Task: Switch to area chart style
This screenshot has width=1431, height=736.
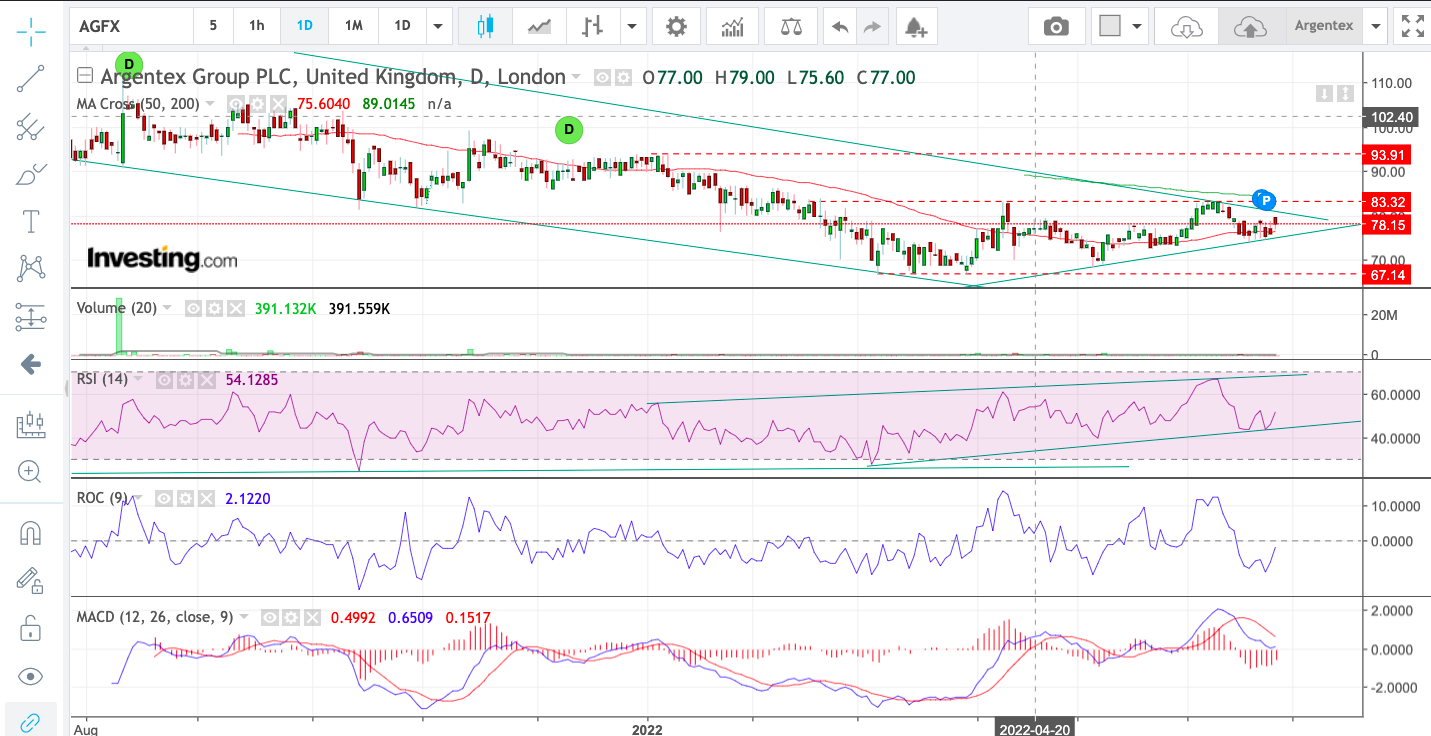Action: pos(539,26)
